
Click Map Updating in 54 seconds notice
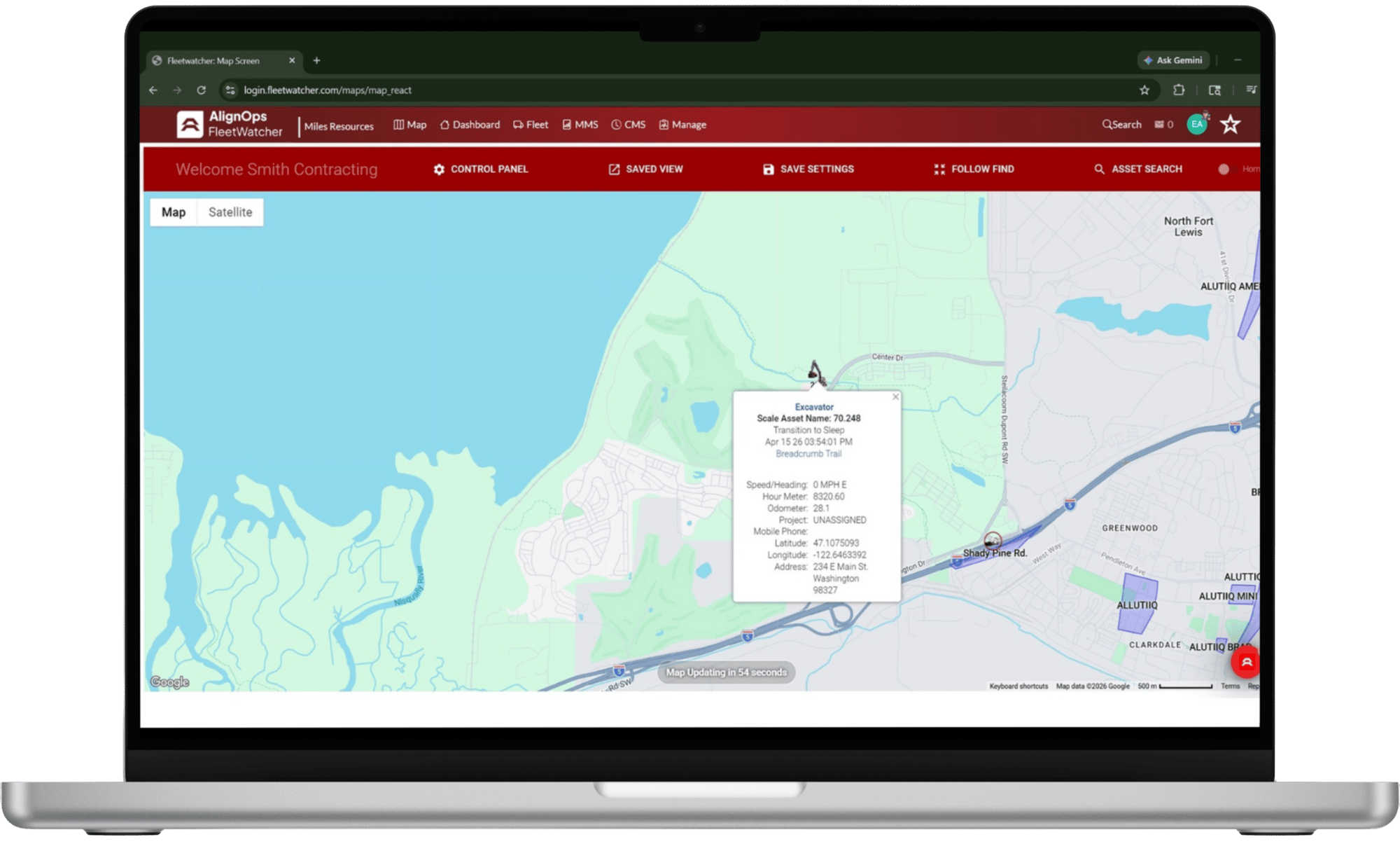coord(726,672)
